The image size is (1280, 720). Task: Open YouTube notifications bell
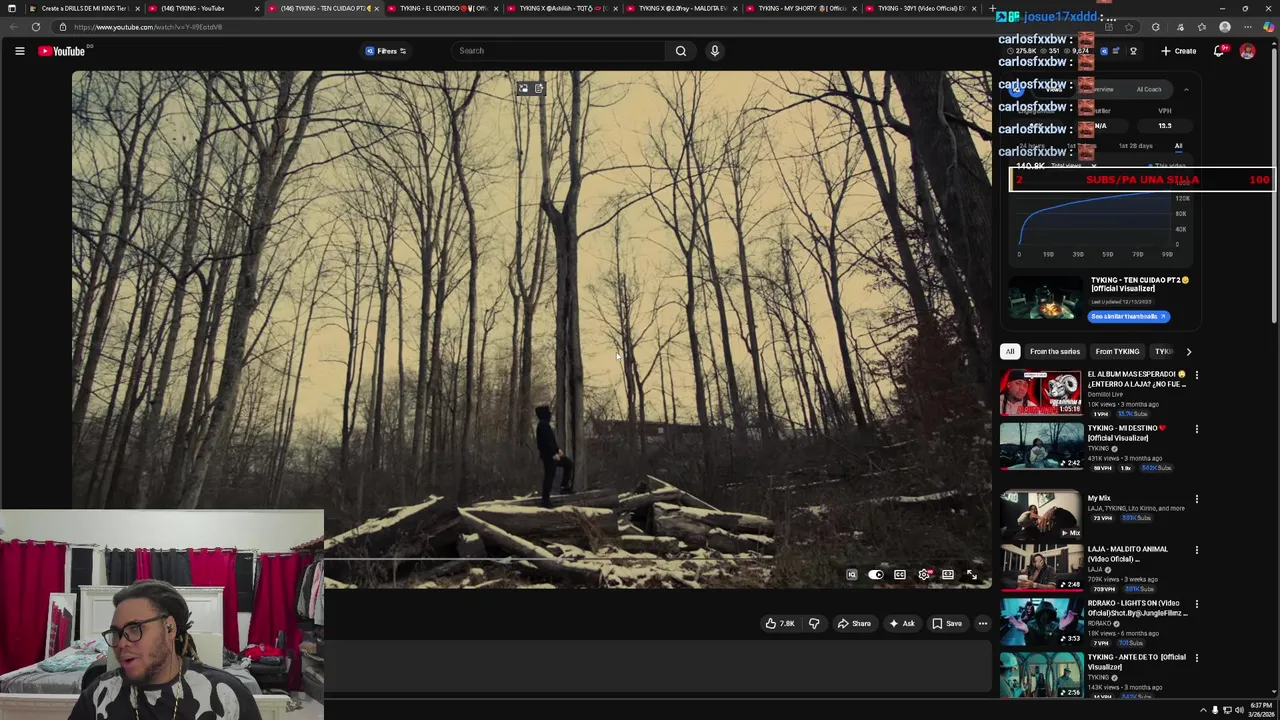1219,51
